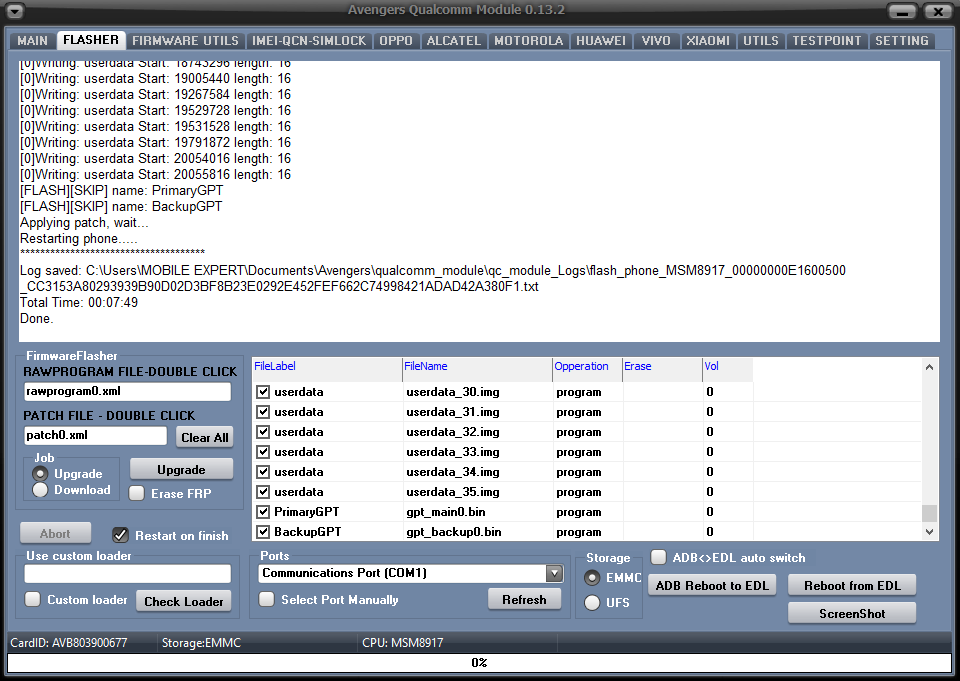
Task: Open the IMEI-QCN-SIMLOCK tab
Action: click(x=309, y=40)
